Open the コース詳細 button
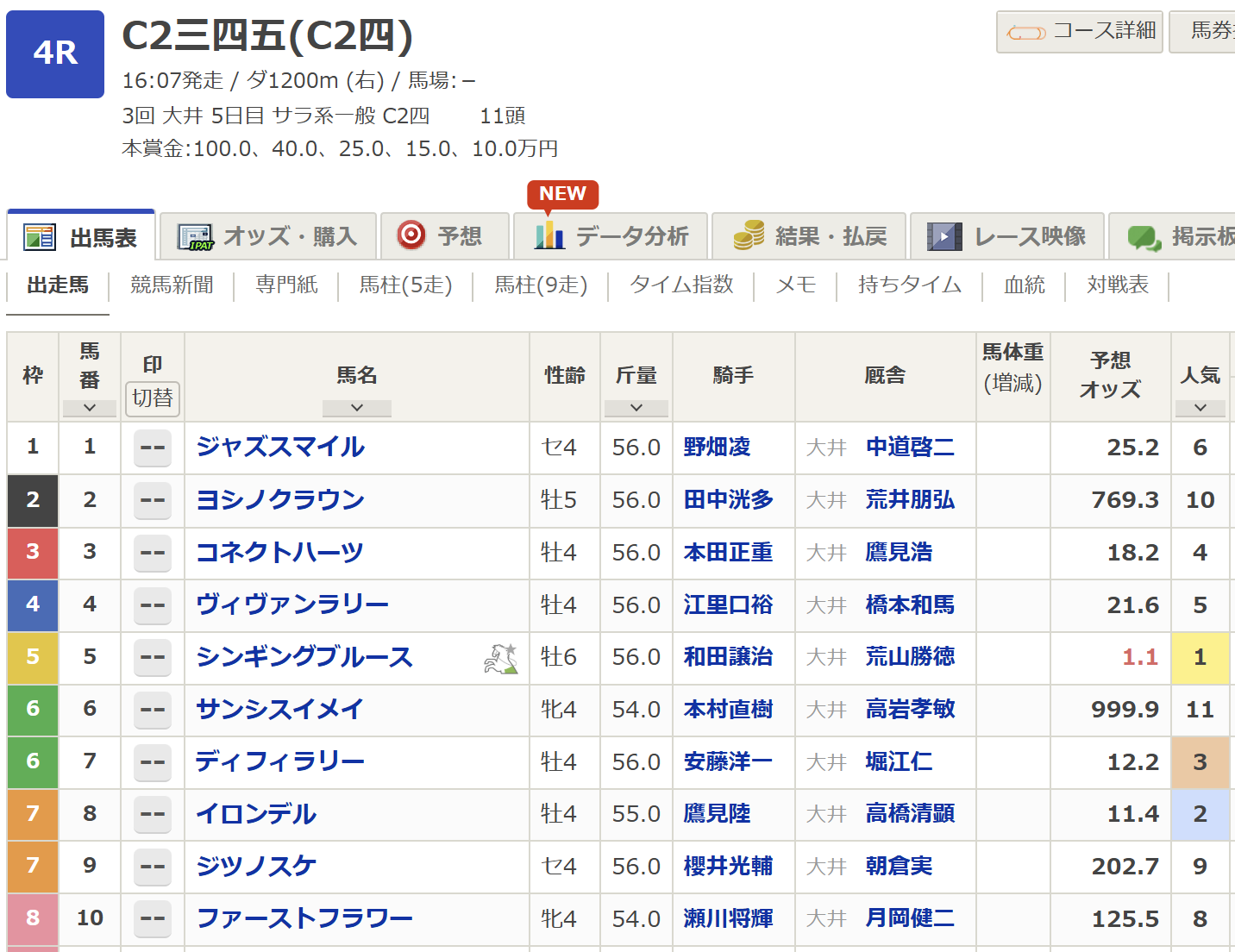 (x=1080, y=32)
